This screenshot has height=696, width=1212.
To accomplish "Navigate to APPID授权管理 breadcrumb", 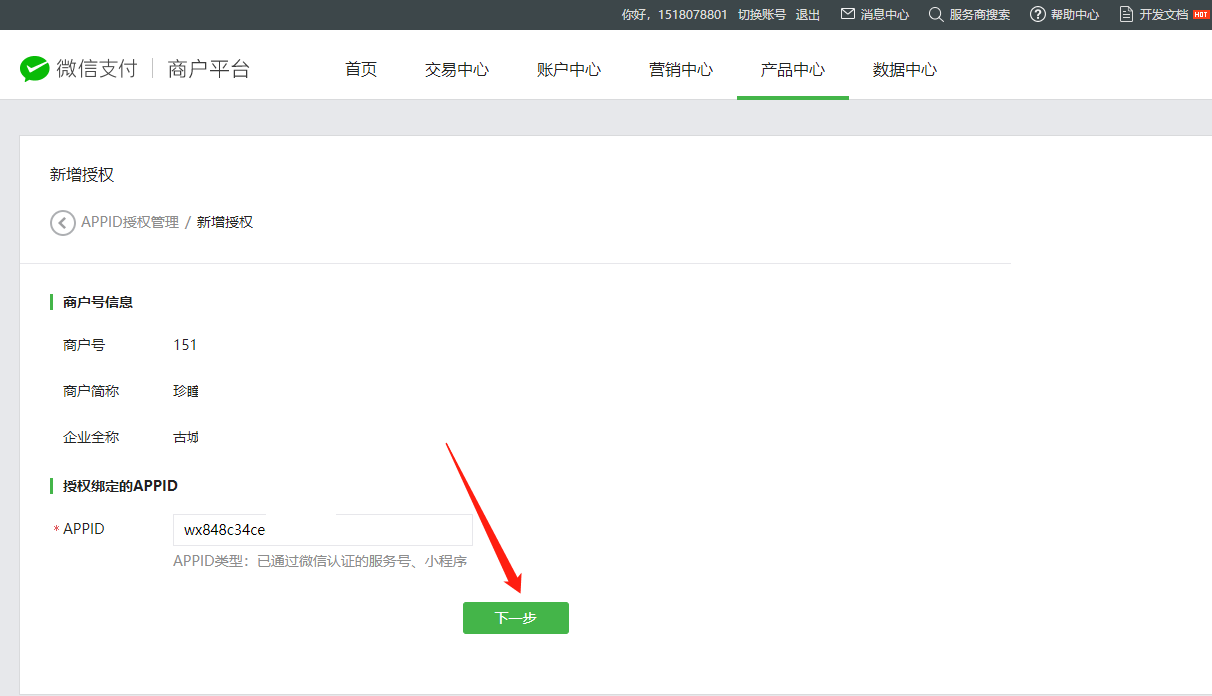I will [130, 222].
